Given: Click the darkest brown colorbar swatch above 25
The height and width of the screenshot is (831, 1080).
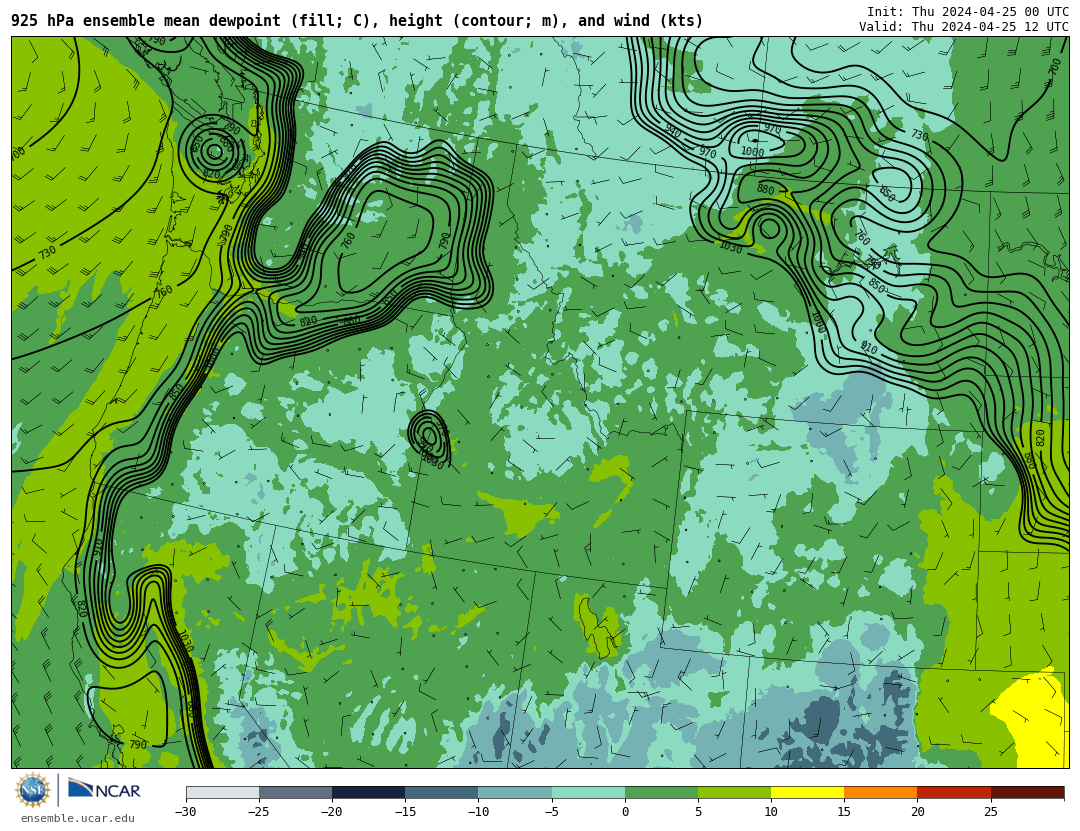Looking at the screenshot, I should click(x=1027, y=792).
